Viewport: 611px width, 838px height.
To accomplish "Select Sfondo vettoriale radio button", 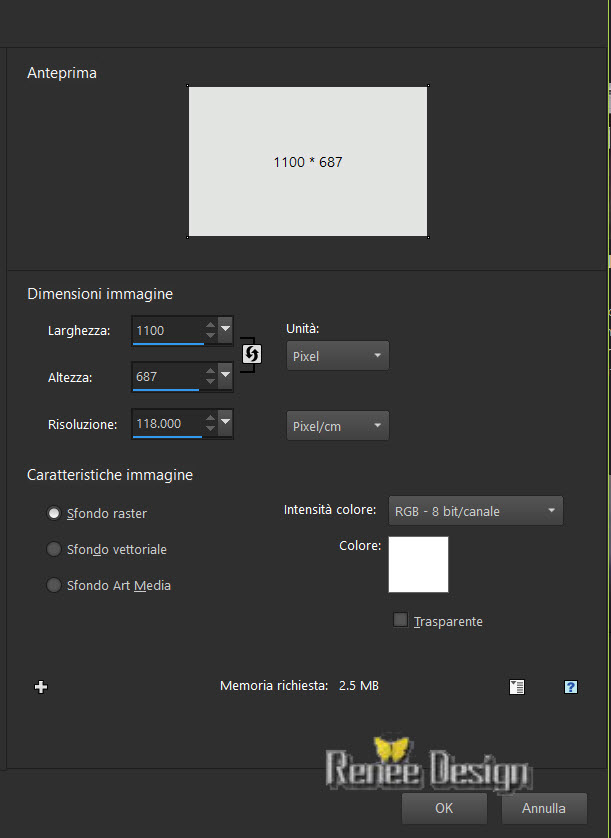I will click(53, 549).
